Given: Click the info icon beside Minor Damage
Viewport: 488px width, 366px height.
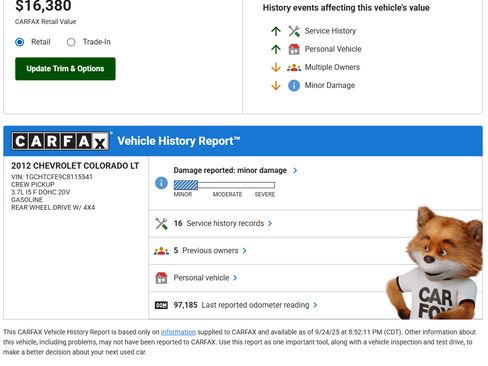Looking at the screenshot, I should (294, 85).
